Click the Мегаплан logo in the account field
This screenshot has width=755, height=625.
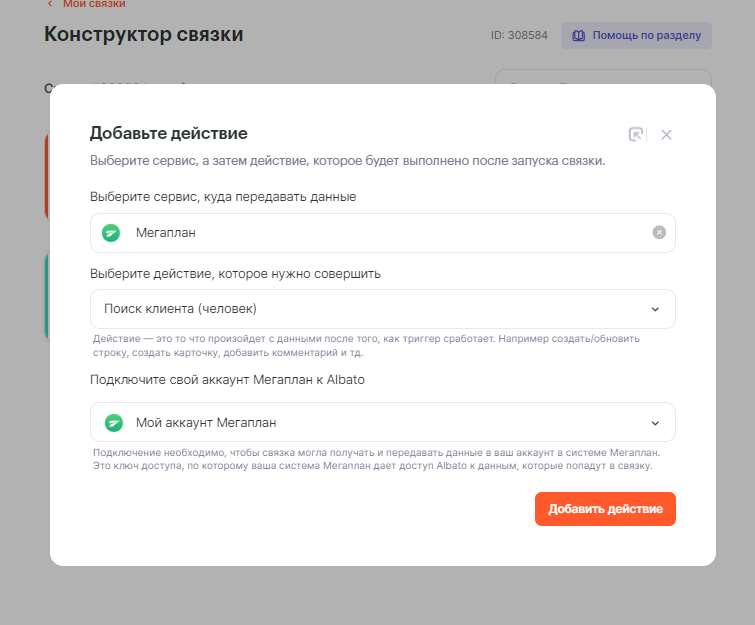(114, 422)
